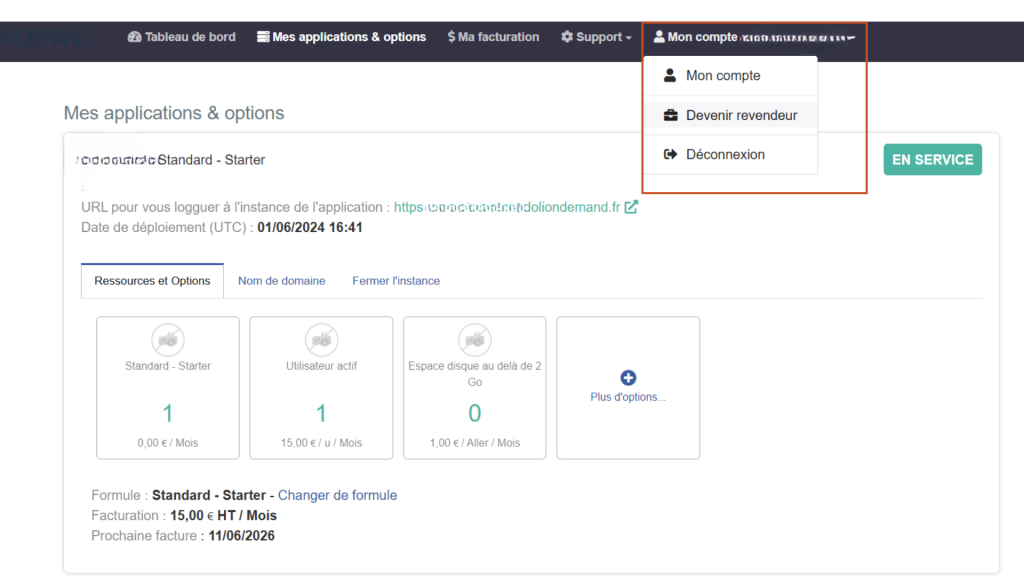Click the 0,00 € / Mois price text

168,443
